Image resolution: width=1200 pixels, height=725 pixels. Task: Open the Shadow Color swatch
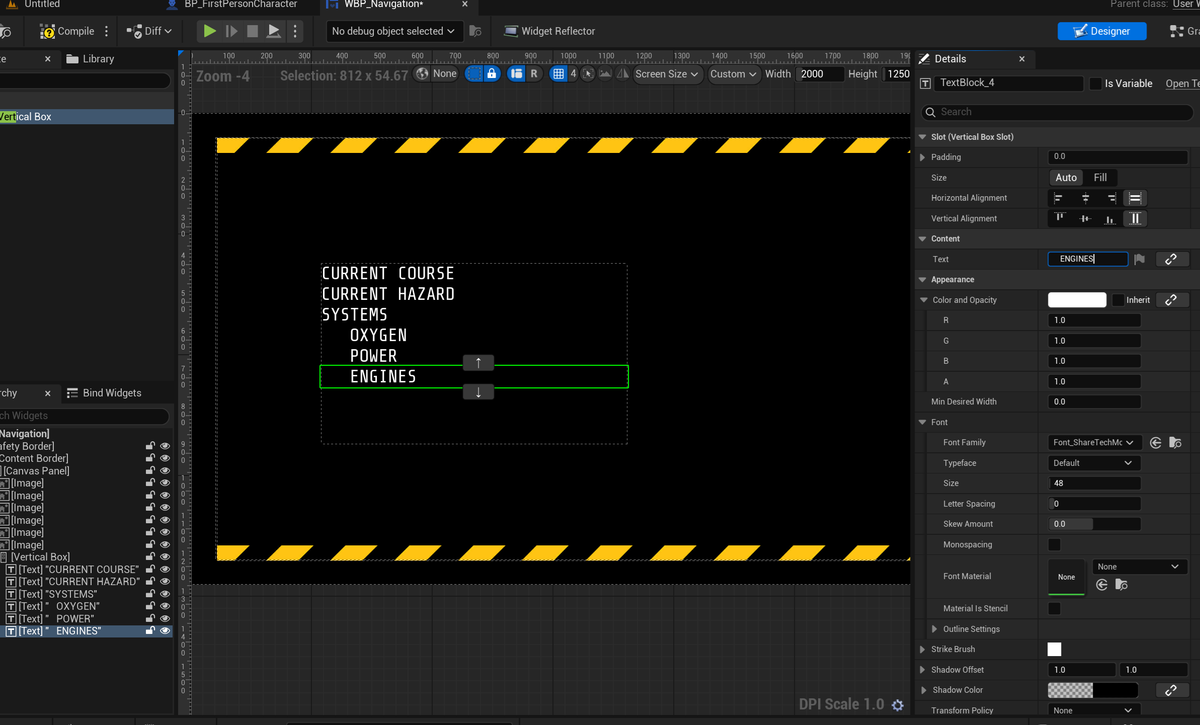point(1093,690)
